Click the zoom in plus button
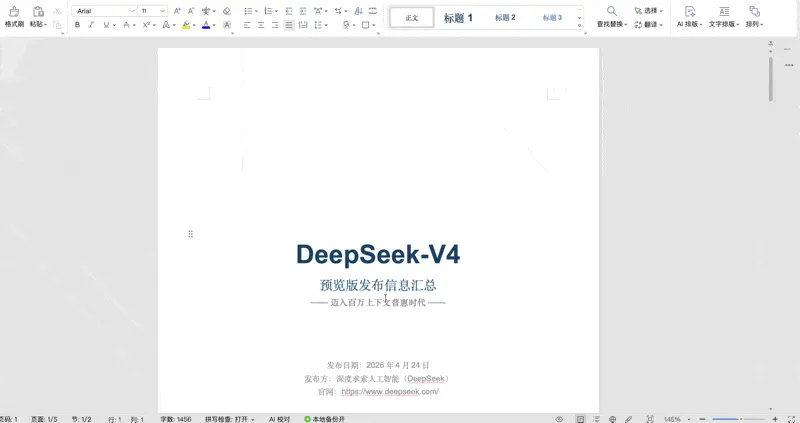 coord(775,419)
